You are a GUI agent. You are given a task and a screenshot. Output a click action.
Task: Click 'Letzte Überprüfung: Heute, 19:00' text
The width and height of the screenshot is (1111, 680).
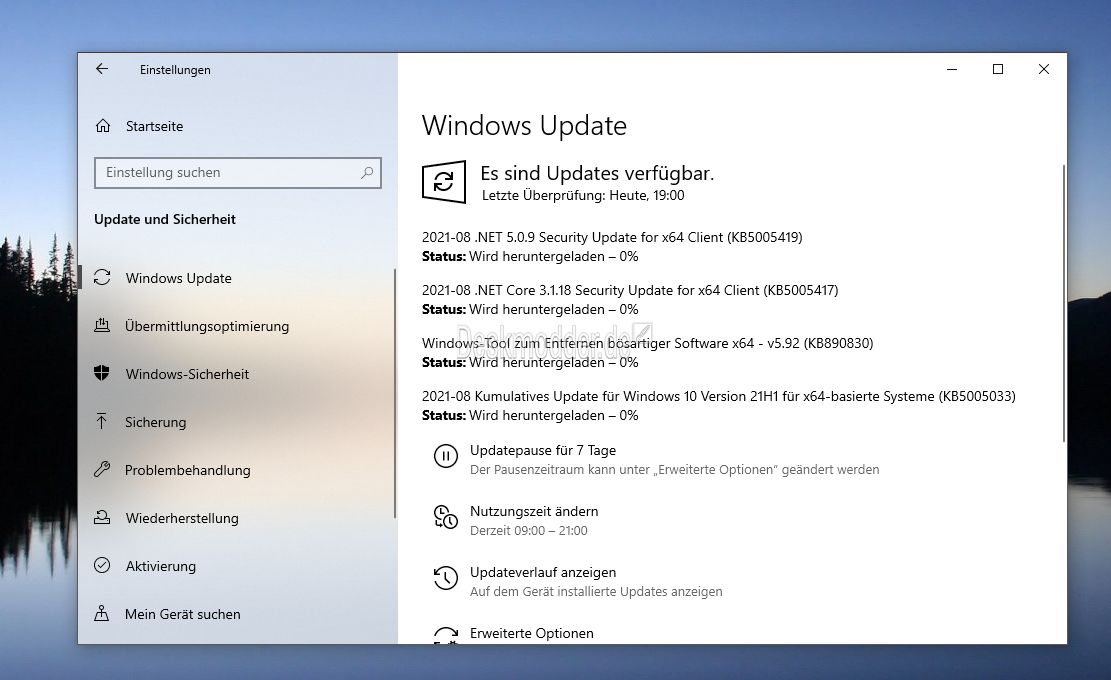click(583, 196)
